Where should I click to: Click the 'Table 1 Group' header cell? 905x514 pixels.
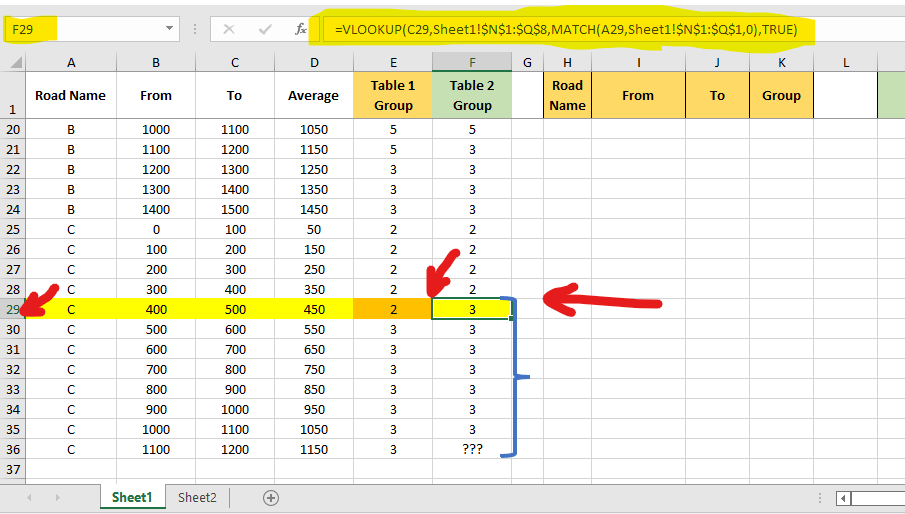pyautogui.click(x=393, y=95)
